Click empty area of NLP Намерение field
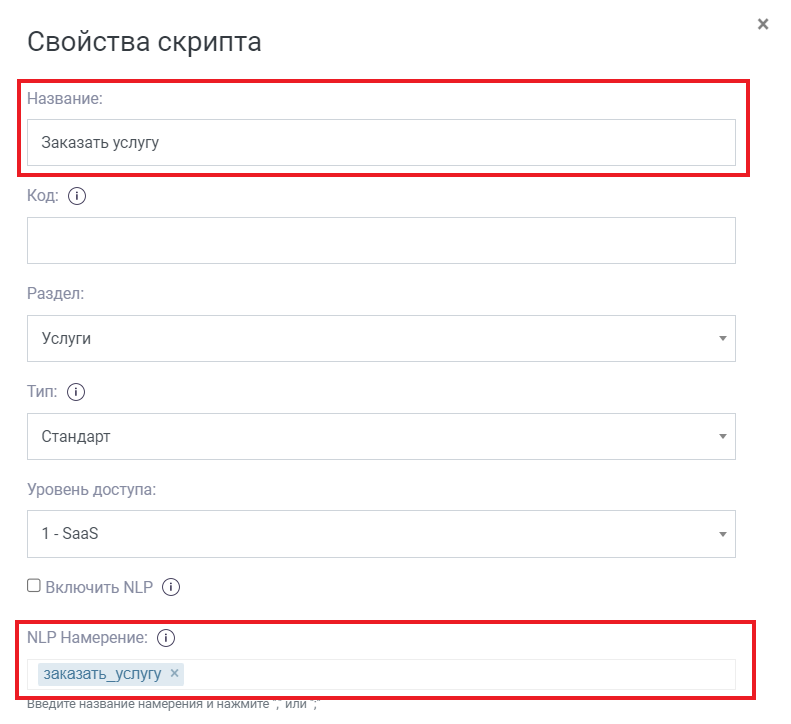This screenshot has width=791, height=724. pyautogui.click(x=460, y=674)
